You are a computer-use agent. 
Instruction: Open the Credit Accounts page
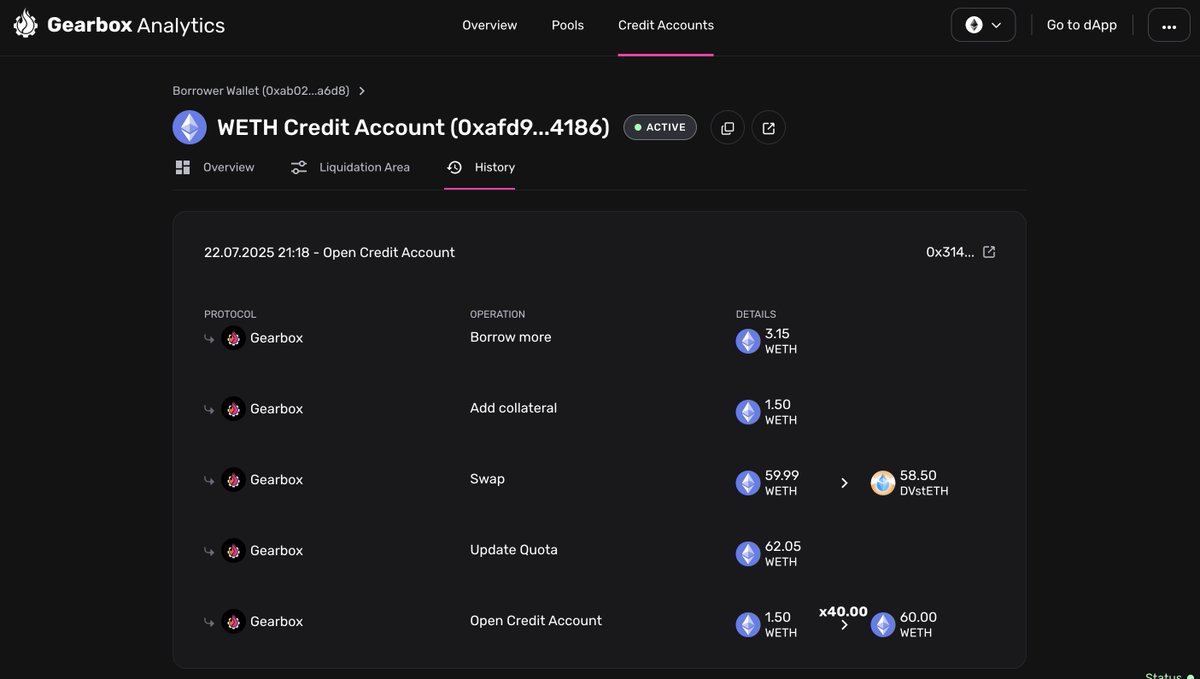[666, 25]
